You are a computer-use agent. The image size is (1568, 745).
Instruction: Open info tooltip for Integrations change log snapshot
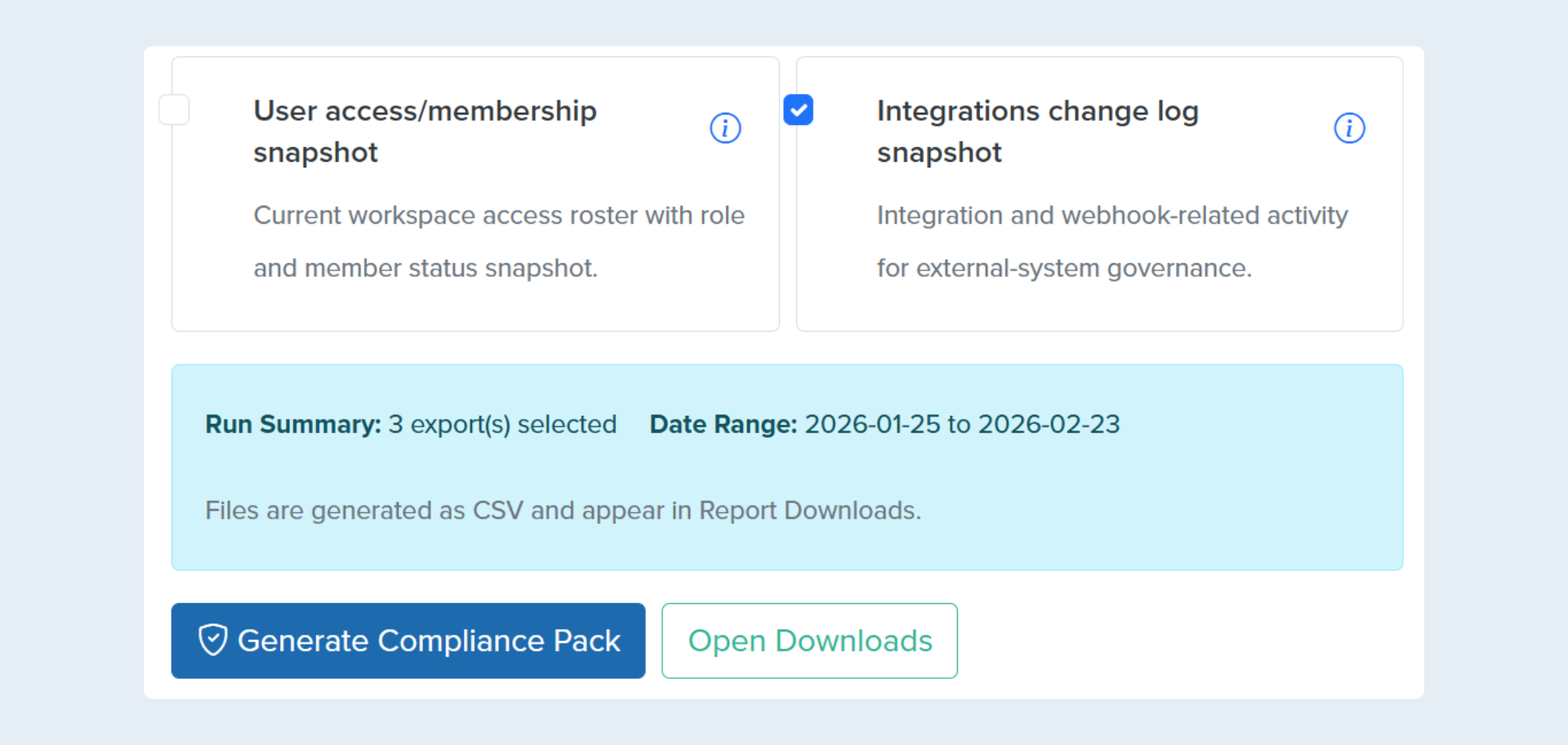(1349, 127)
